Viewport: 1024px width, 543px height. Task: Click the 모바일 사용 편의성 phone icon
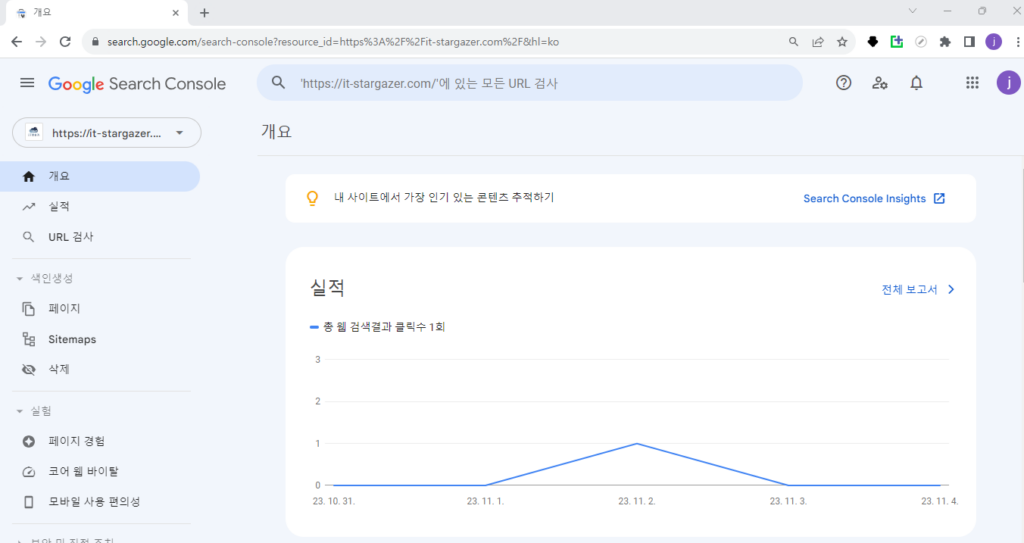click(28, 502)
